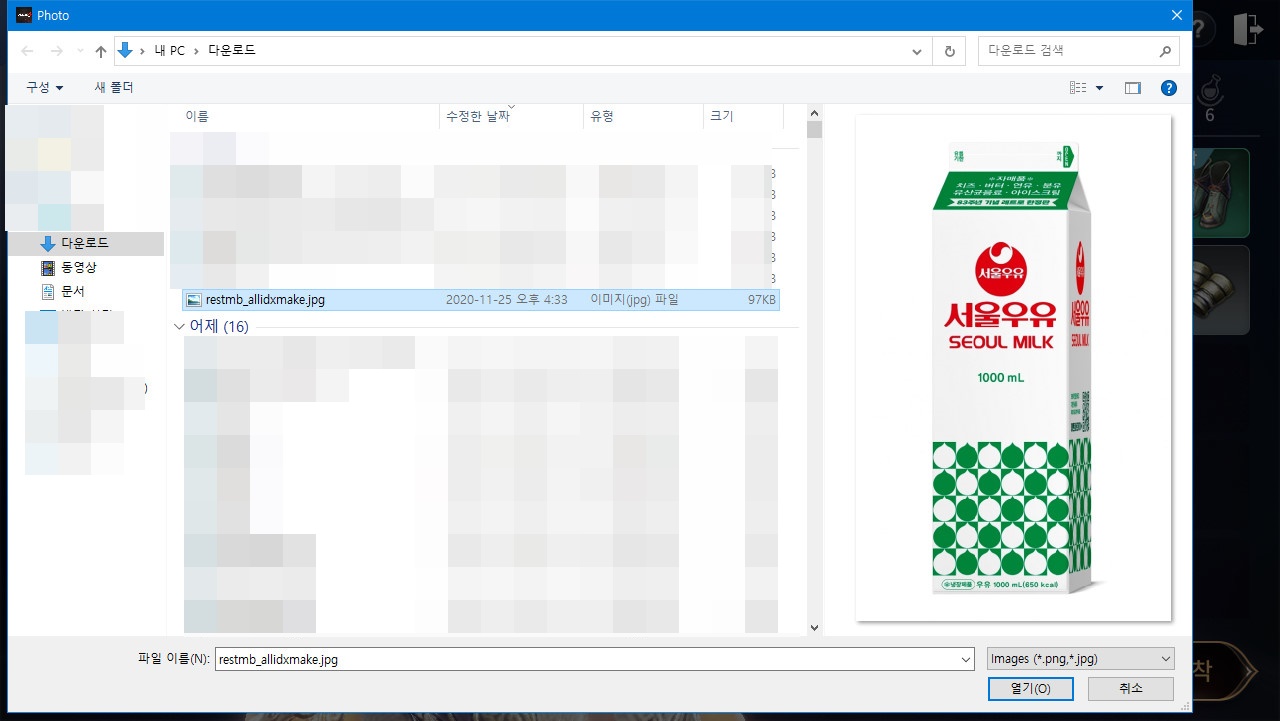Select 문서 in the navigation pane
This screenshot has height=721, width=1280.
(x=73, y=292)
